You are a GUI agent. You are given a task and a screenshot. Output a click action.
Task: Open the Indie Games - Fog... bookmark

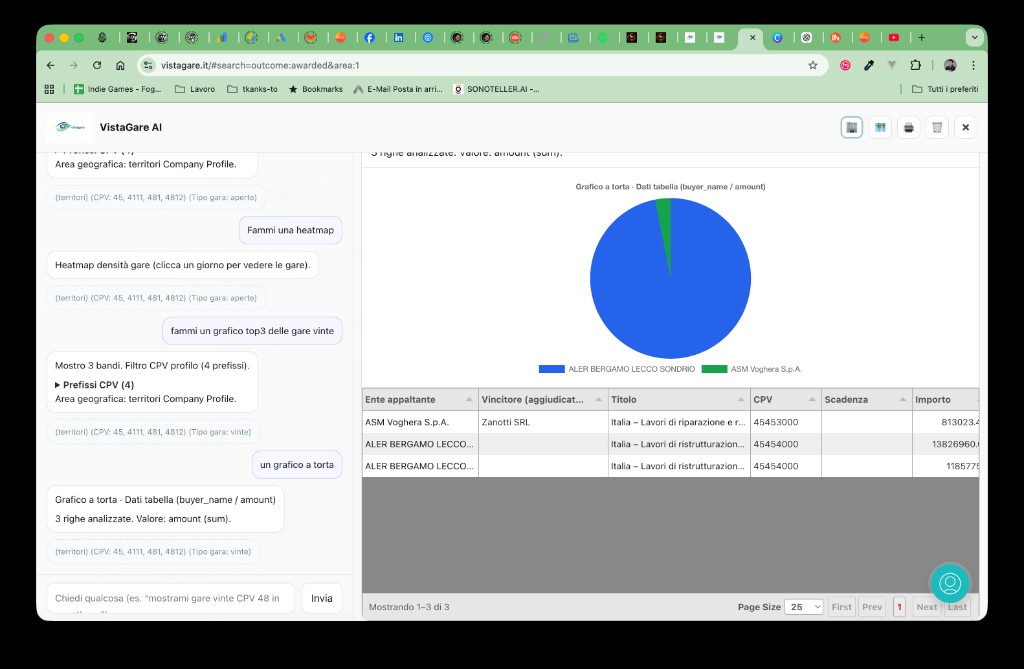coord(118,89)
